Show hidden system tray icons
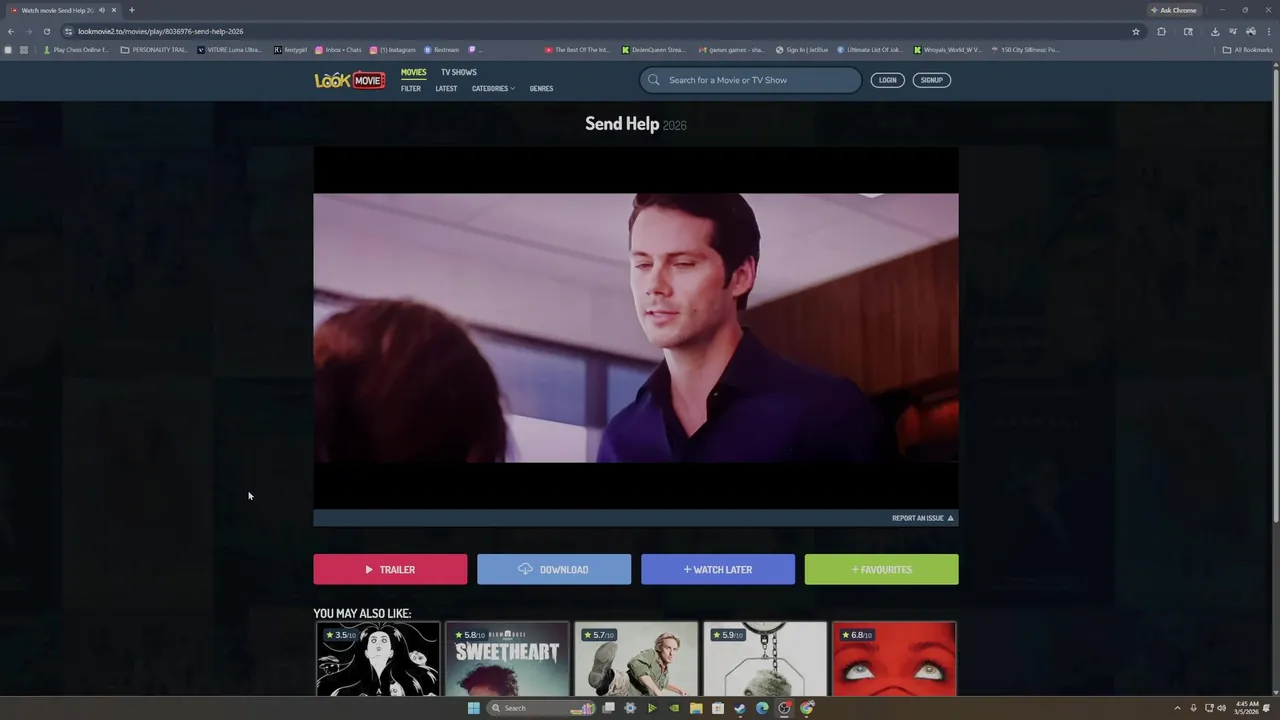This screenshot has height=720, width=1280. click(x=1177, y=708)
